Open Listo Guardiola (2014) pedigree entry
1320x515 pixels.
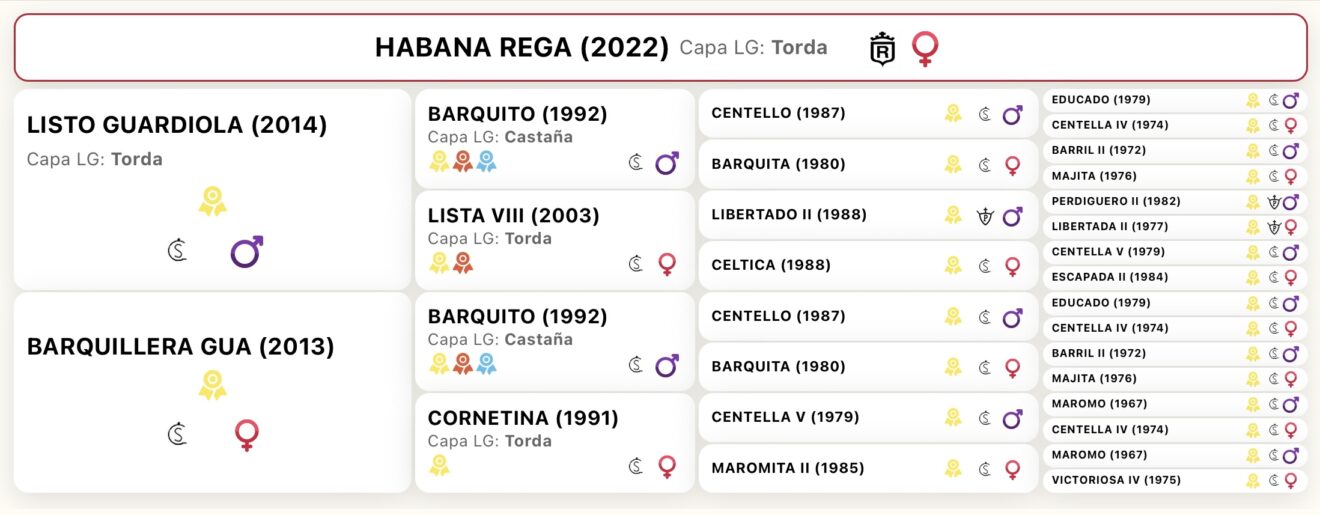point(212,189)
